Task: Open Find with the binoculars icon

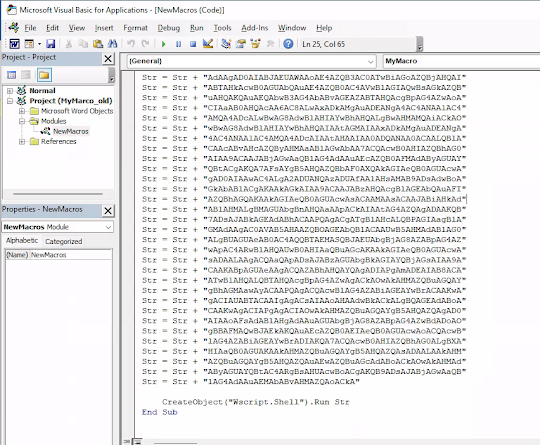Action: (x=113, y=44)
